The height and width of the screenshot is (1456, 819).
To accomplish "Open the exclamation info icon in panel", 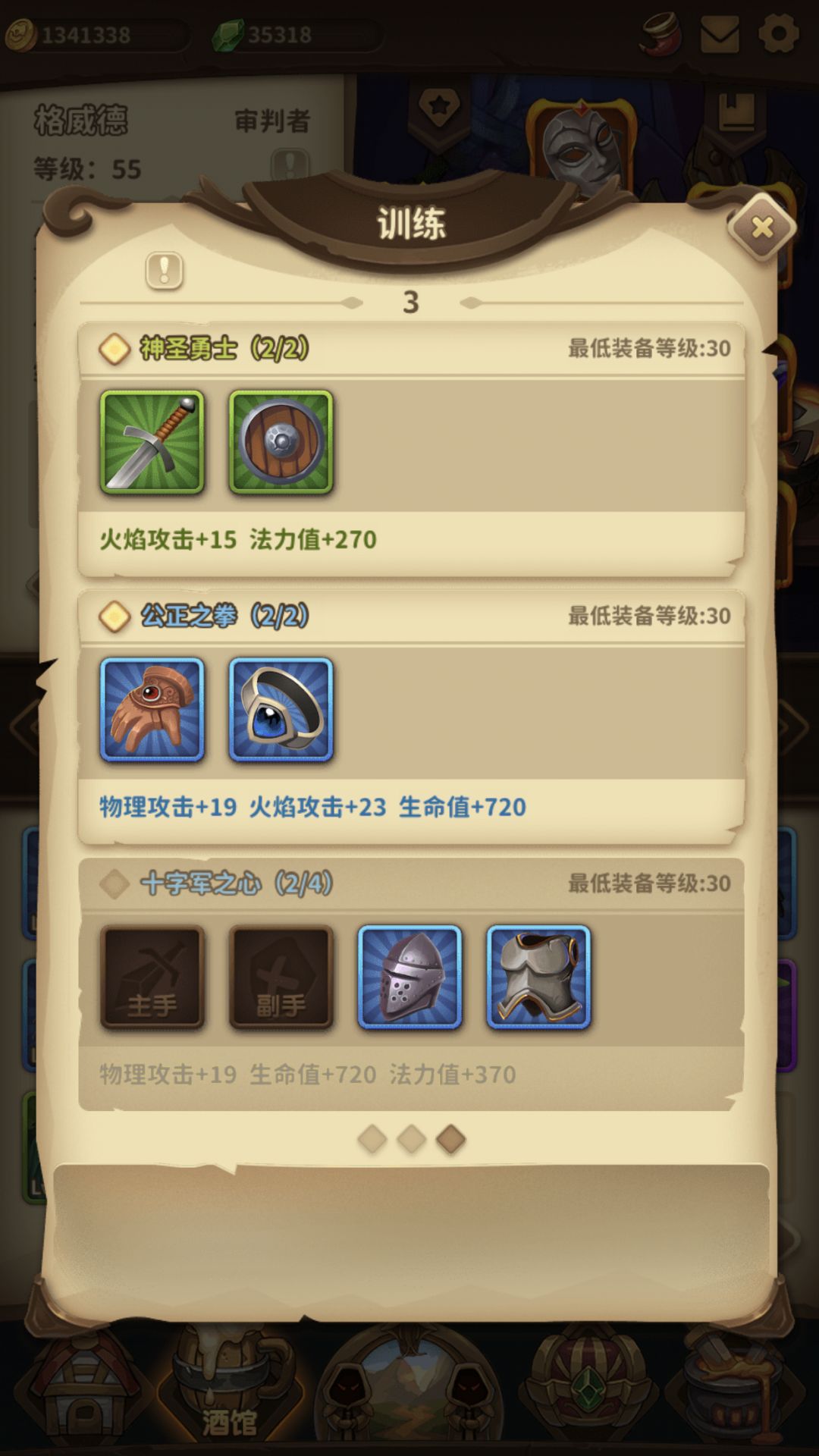I will pos(165,271).
